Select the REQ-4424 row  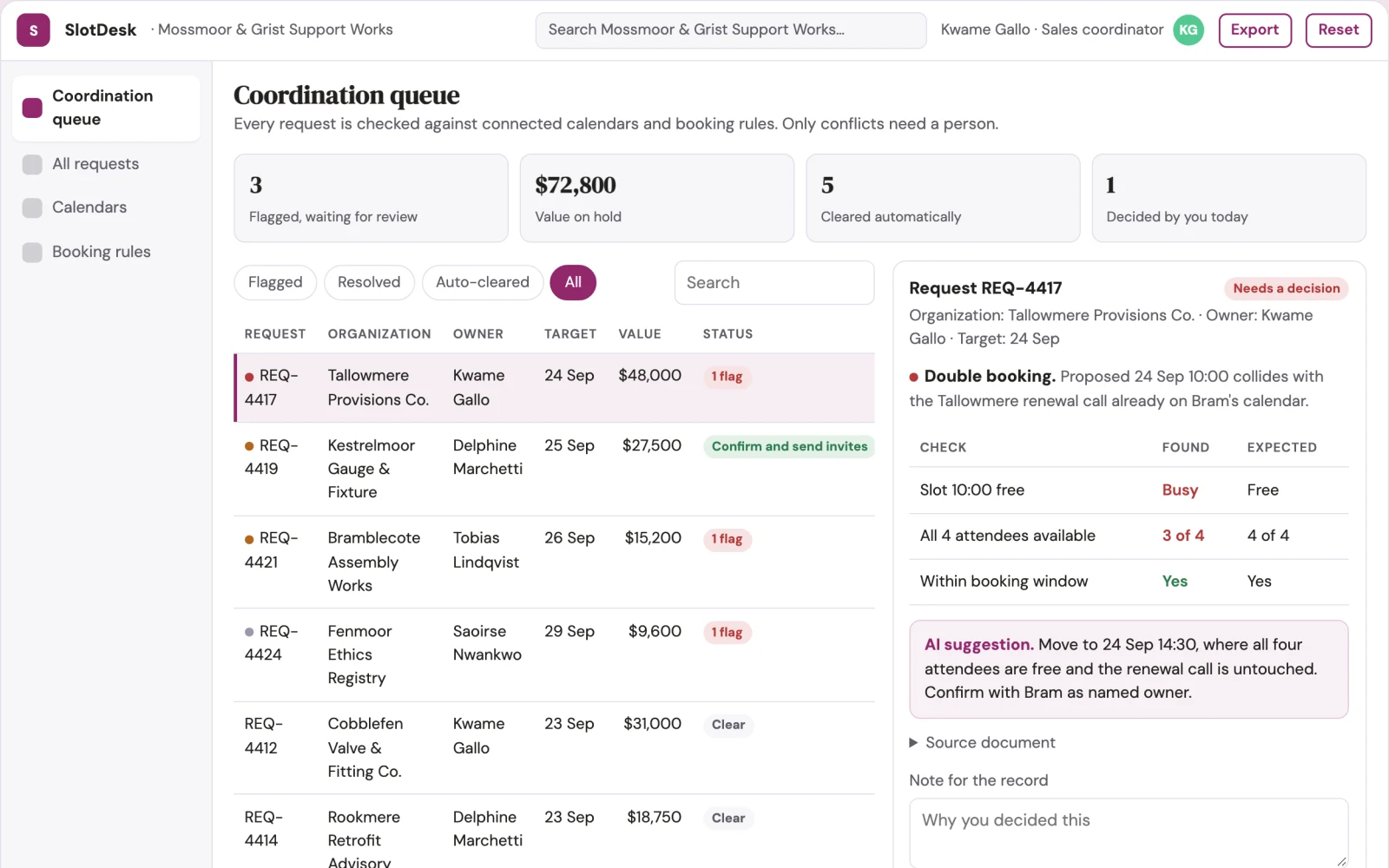[554, 654]
